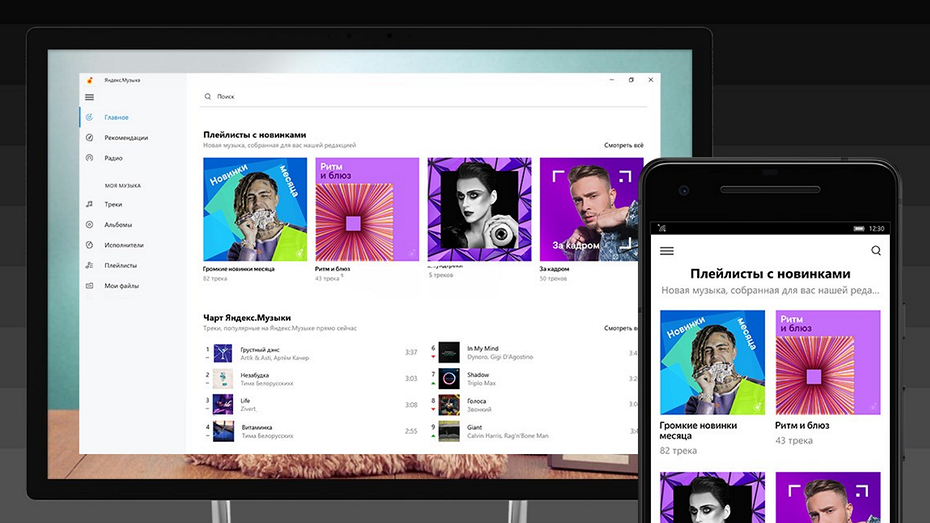Tap Новинки месяца cover on the phone
The width and height of the screenshot is (930, 523).
point(712,362)
